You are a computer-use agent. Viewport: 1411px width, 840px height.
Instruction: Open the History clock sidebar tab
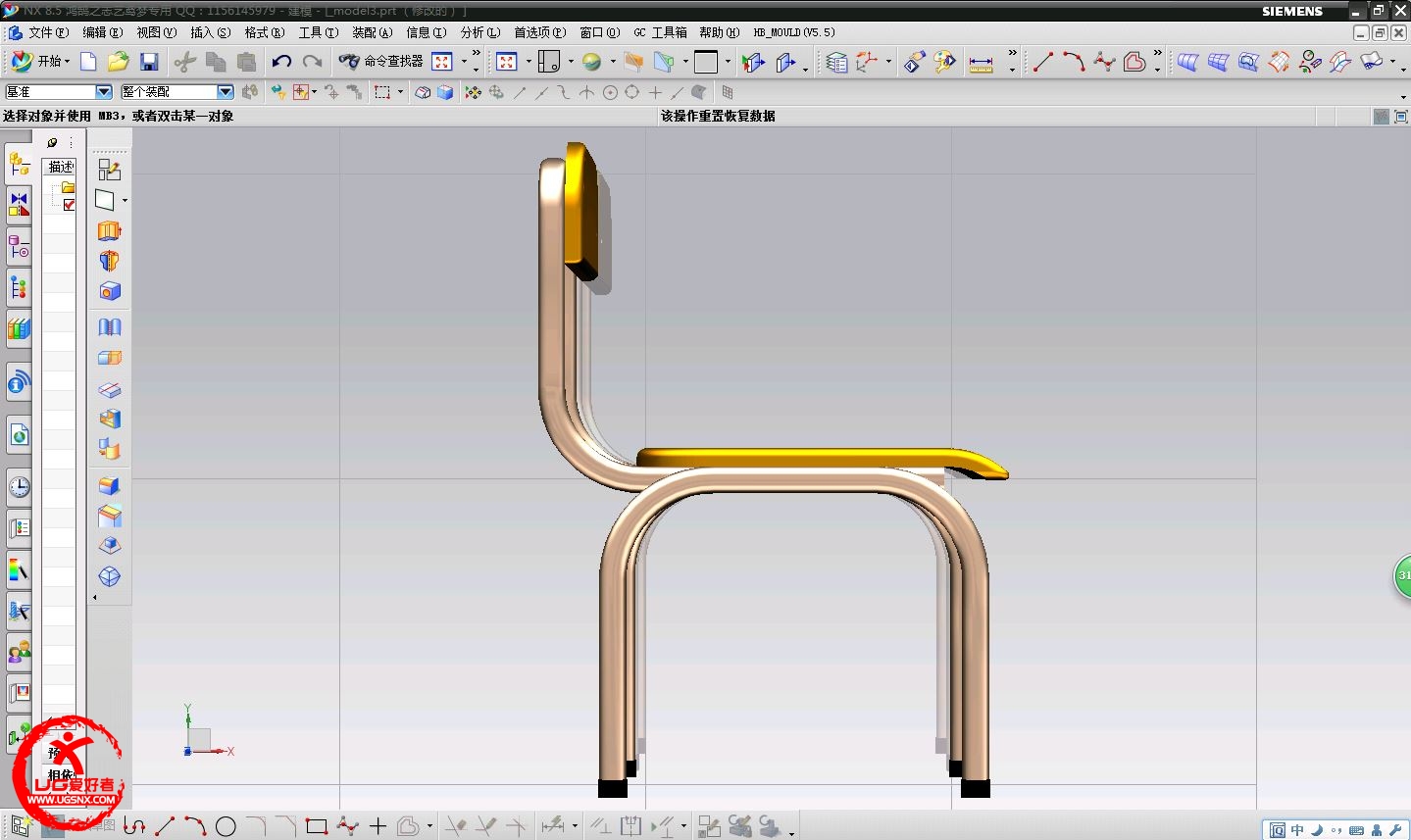pos(19,486)
